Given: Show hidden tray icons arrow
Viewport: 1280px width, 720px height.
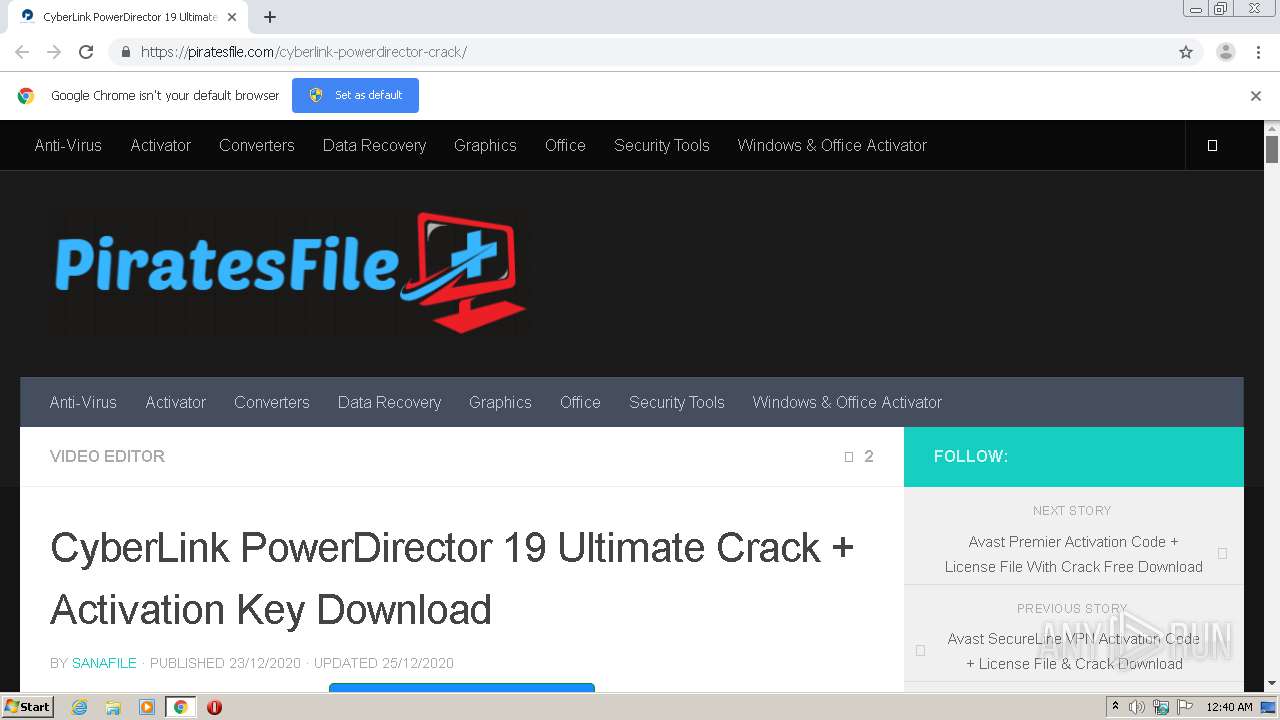Looking at the screenshot, I should tap(1115, 707).
